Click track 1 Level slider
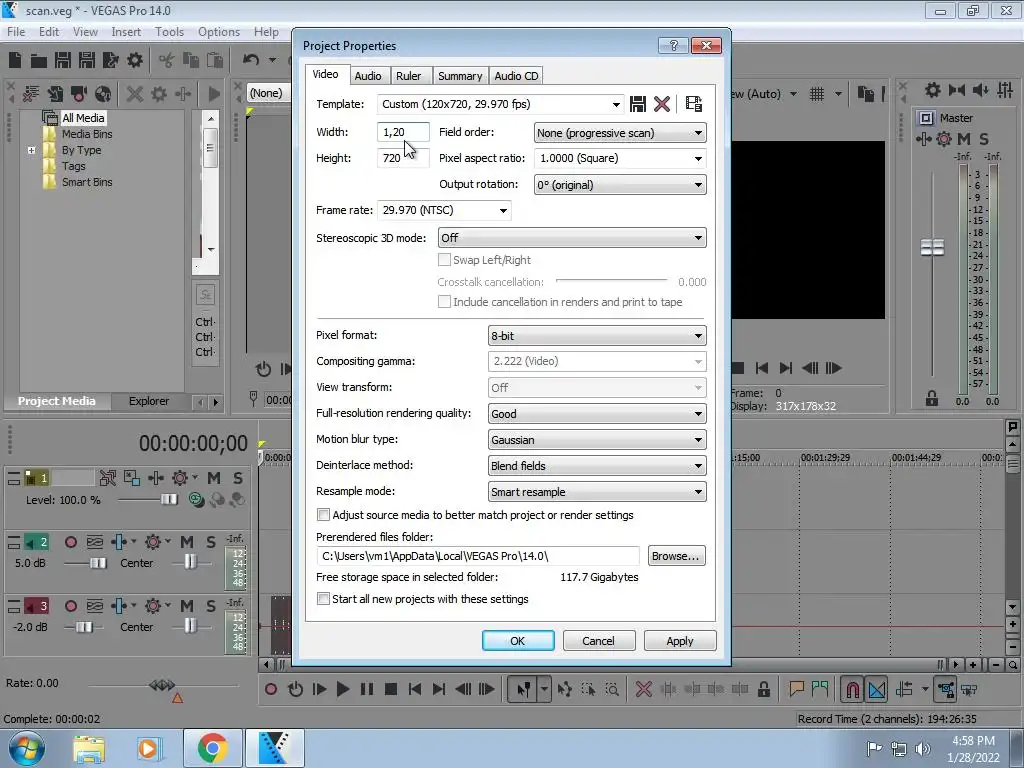The image size is (1024, 768). [168, 500]
